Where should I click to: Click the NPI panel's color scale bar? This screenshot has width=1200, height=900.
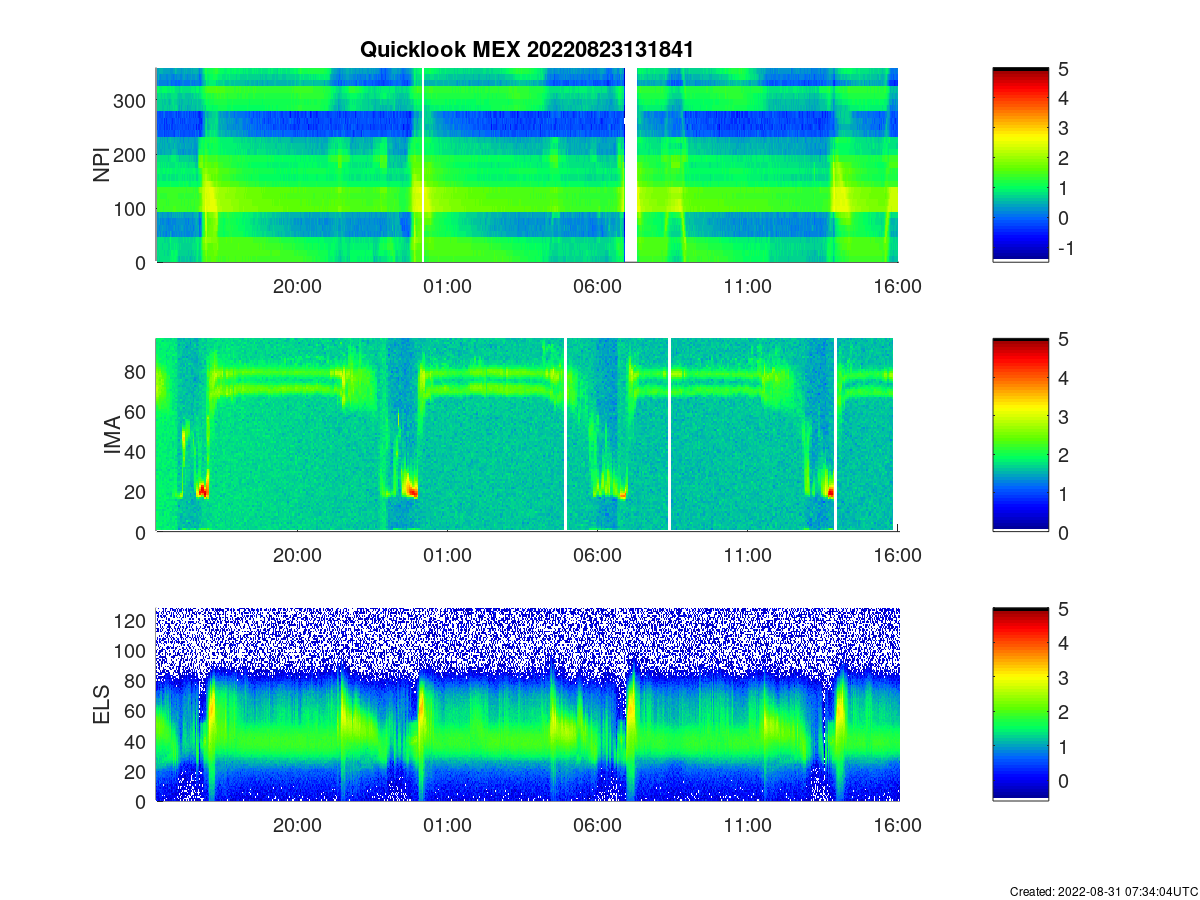1021,165
